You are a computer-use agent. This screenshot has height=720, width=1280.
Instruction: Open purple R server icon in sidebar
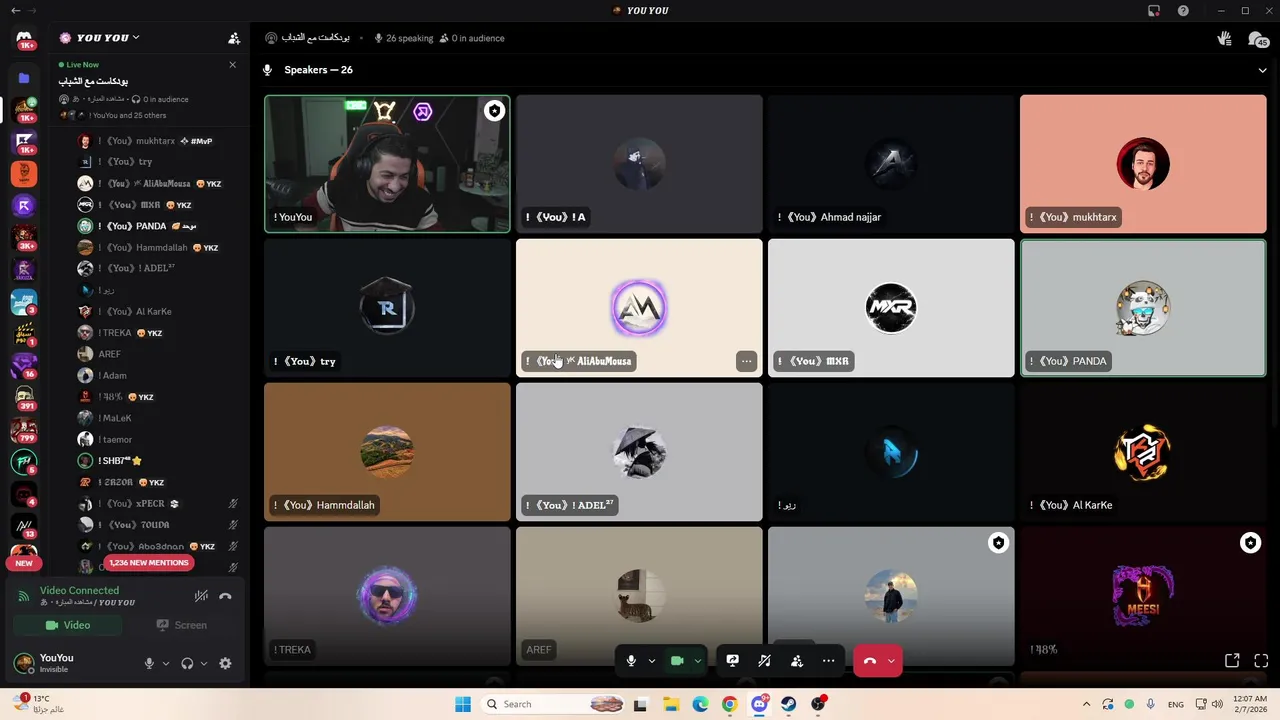click(x=24, y=205)
